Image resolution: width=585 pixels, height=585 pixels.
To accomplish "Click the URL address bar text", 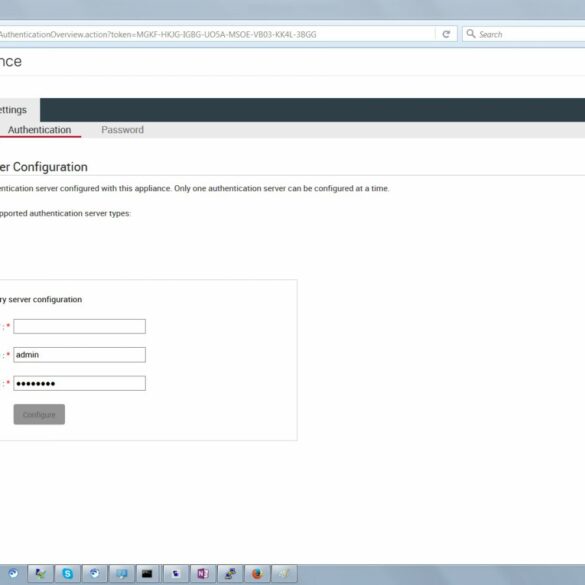I will tap(158, 35).
